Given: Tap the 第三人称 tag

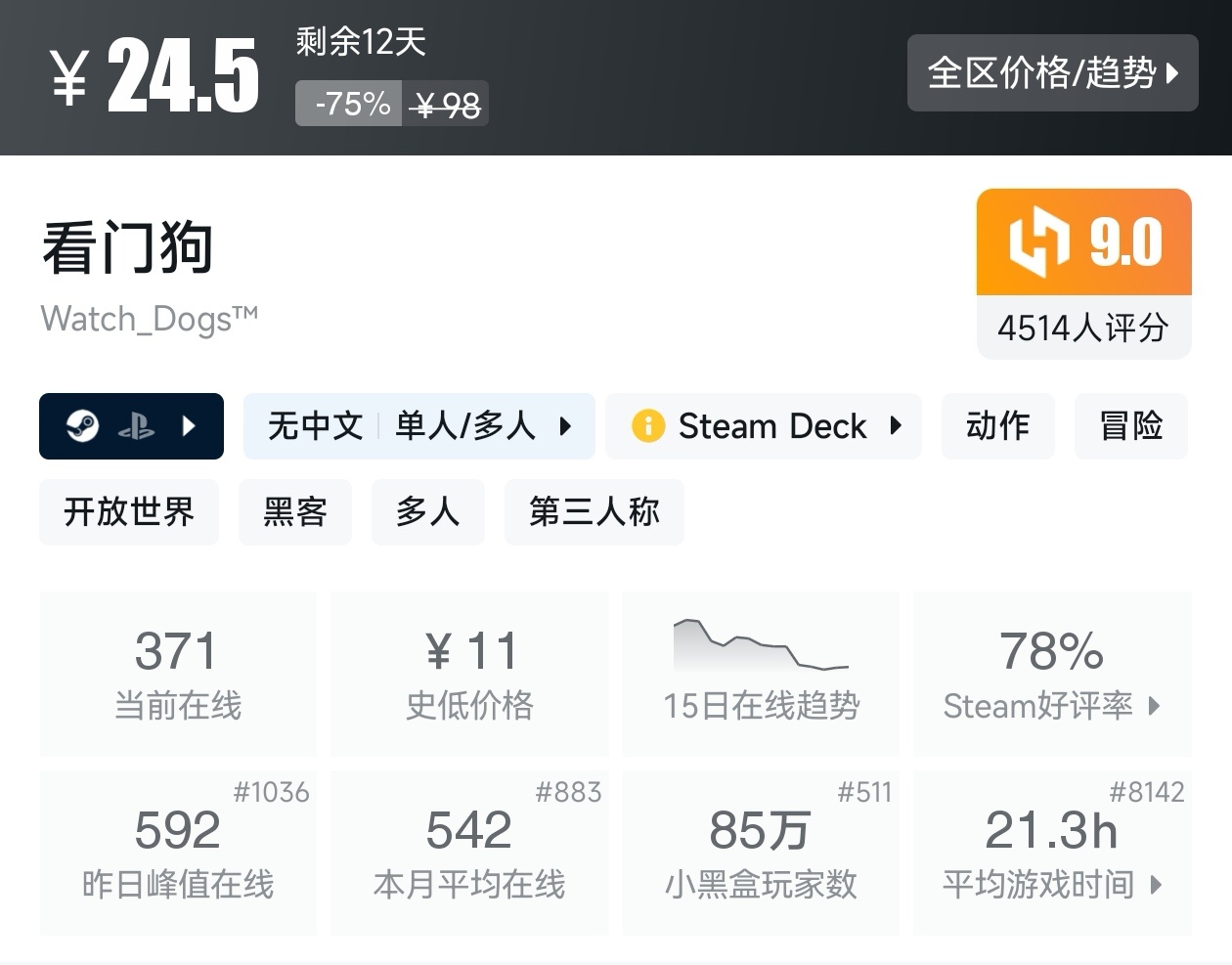Looking at the screenshot, I should pyautogui.click(x=594, y=512).
